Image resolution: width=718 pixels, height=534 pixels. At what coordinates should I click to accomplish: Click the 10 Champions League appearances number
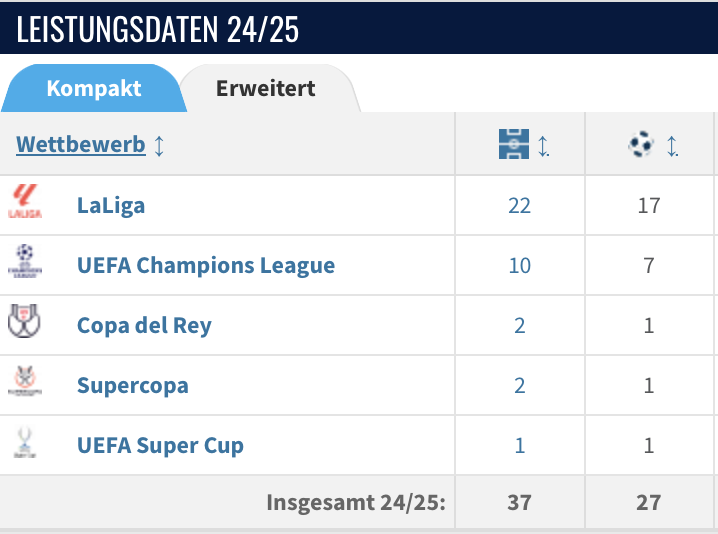click(x=519, y=266)
